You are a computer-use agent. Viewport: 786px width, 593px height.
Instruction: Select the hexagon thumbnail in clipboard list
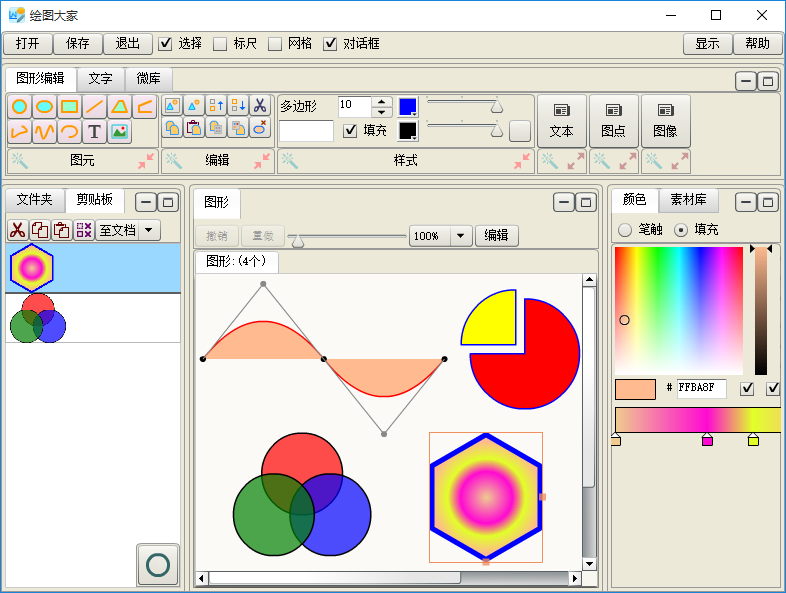32,268
